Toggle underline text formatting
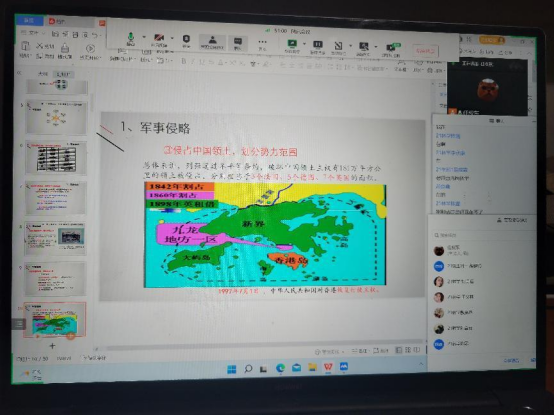Image resolution: width=554 pixels, height=416 pixels. [202, 62]
